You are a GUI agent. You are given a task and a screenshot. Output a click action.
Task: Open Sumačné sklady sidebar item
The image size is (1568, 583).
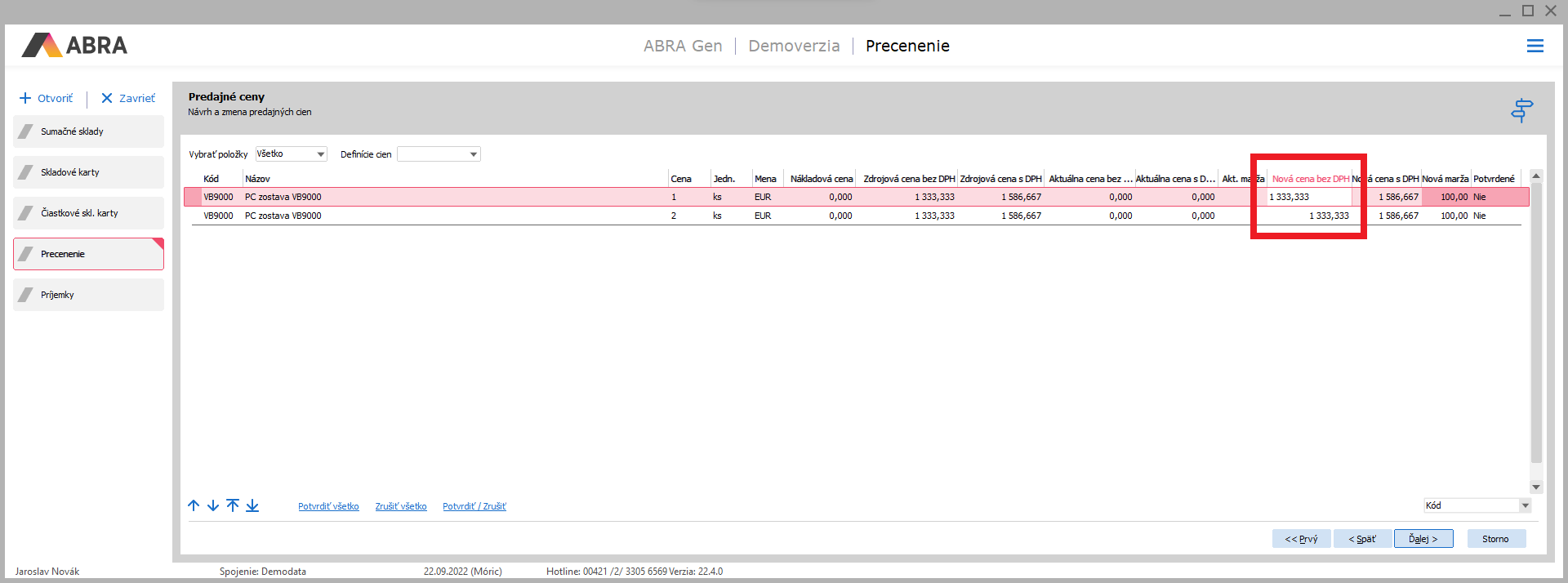tap(88, 131)
